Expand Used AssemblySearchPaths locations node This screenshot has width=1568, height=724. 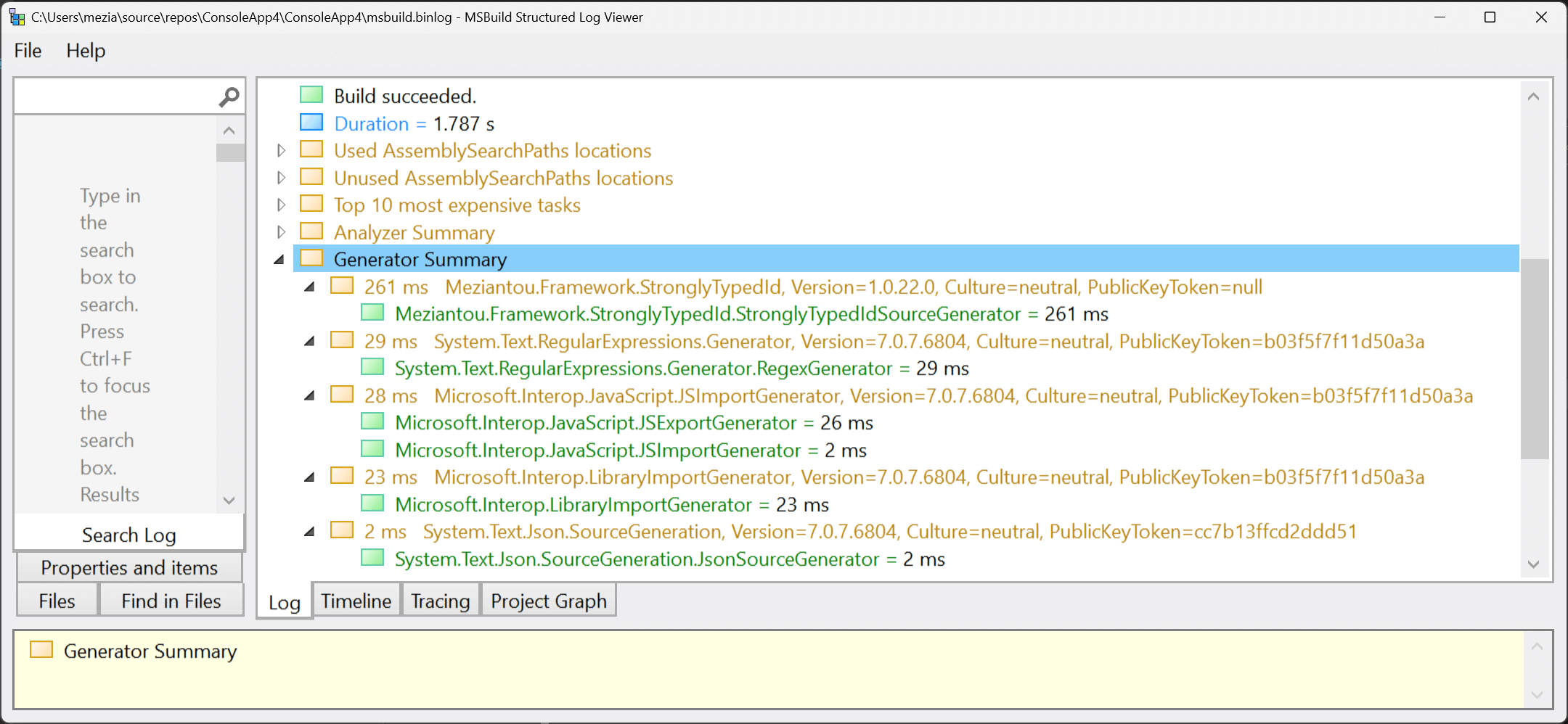click(x=282, y=151)
